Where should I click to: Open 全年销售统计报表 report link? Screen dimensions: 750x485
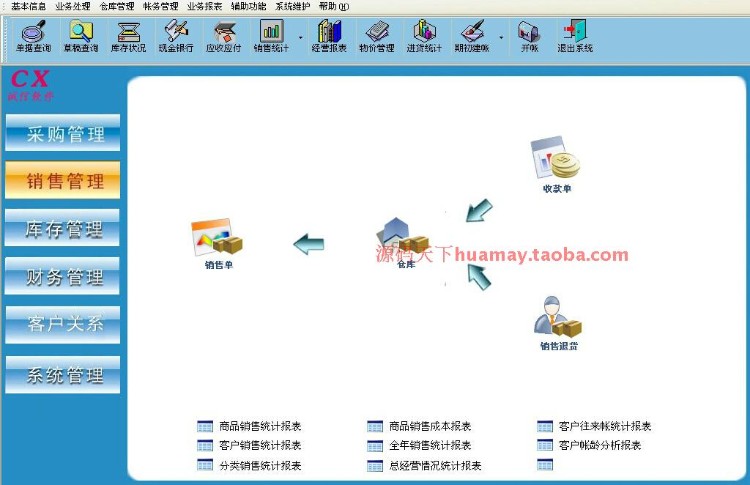point(430,445)
